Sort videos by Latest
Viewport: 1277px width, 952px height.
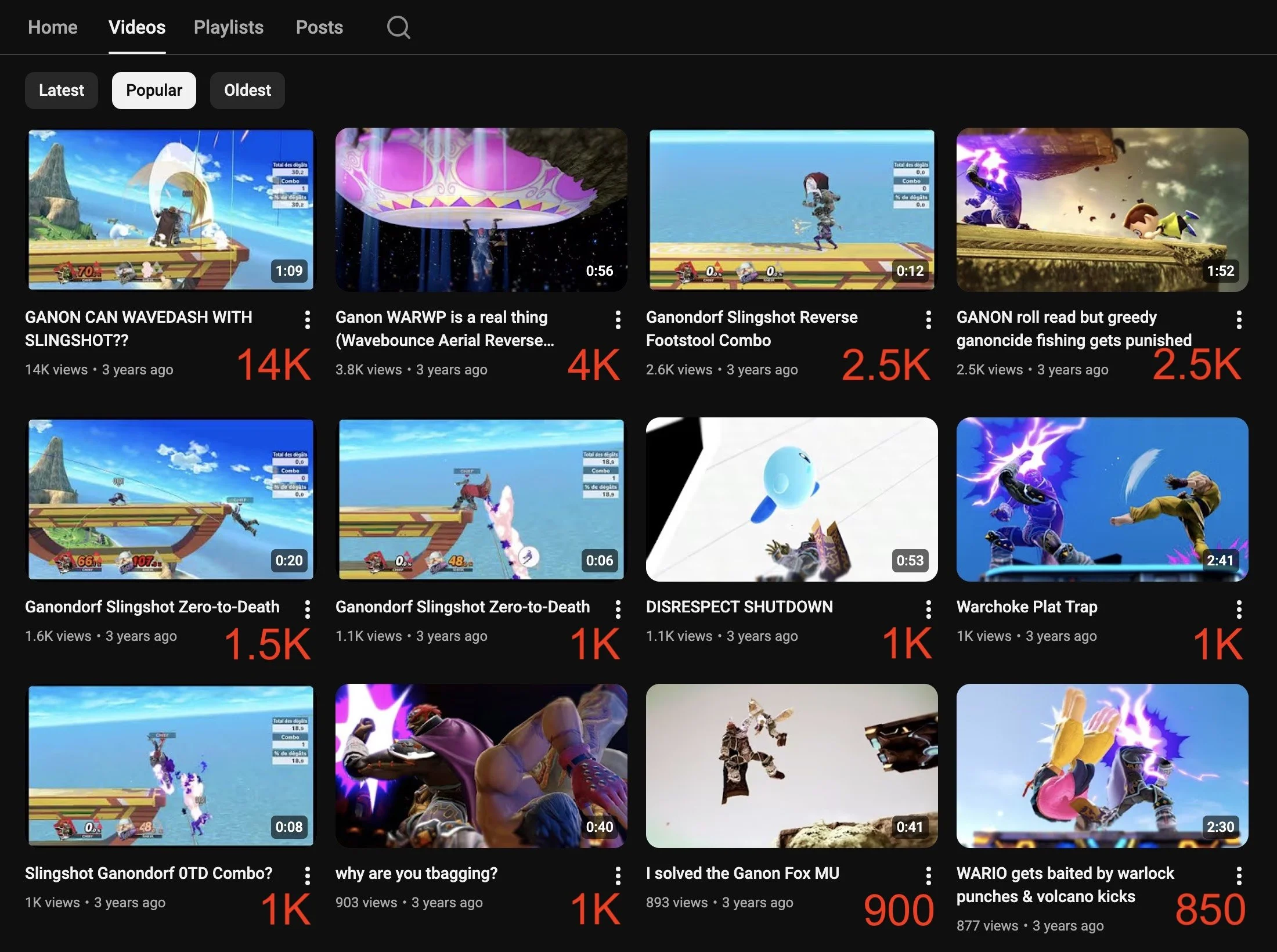61,91
